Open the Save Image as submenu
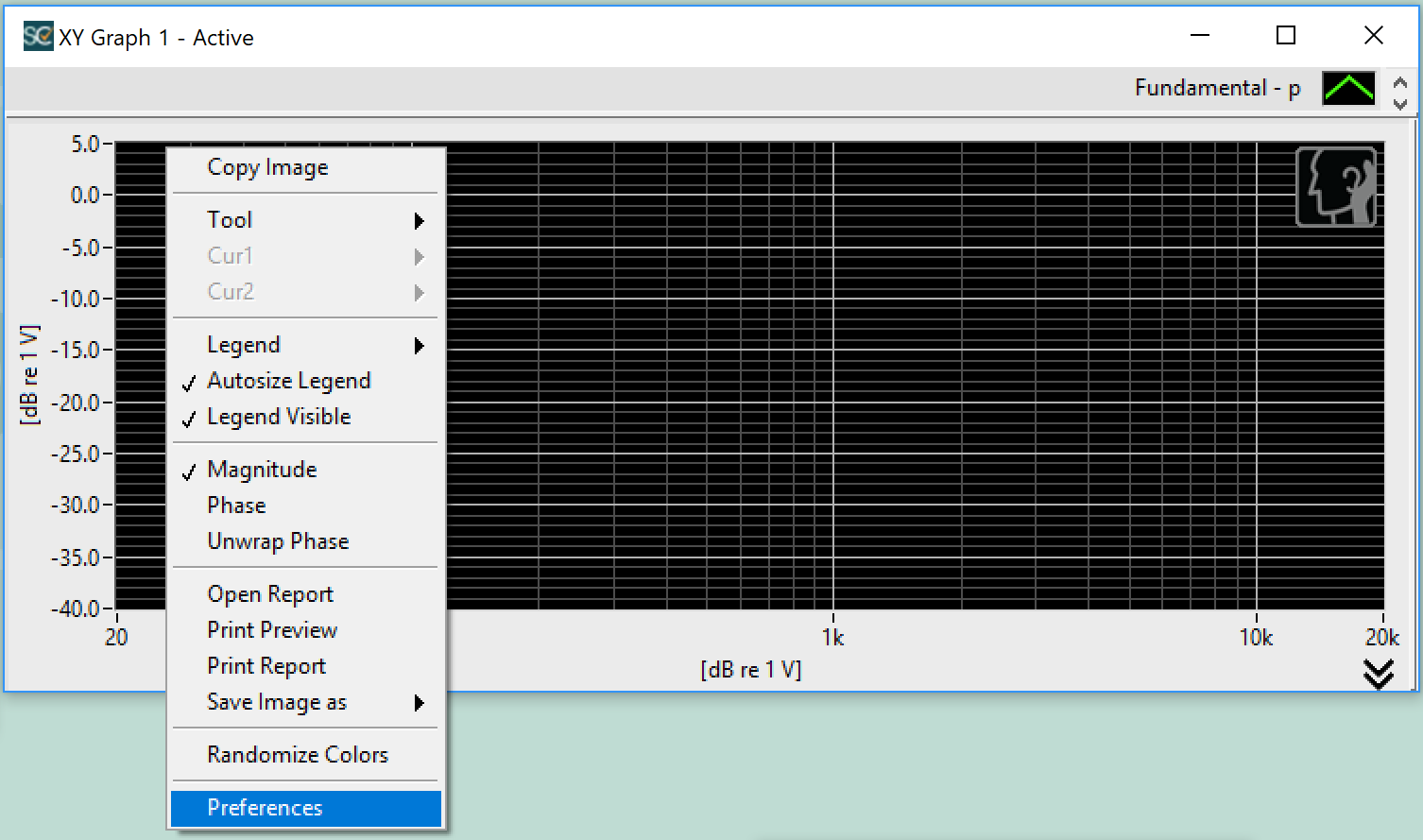This screenshot has width=1423, height=840. (306, 703)
